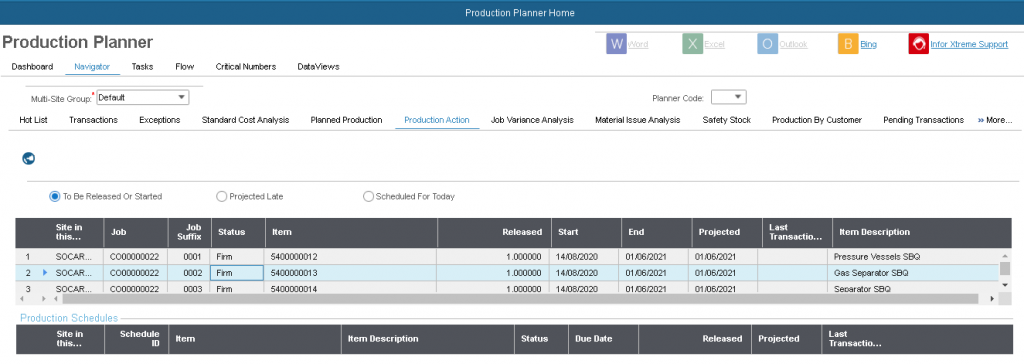Open the Pending Transactions tab
Screen dimensions: 1024x364
(x=923, y=120)
